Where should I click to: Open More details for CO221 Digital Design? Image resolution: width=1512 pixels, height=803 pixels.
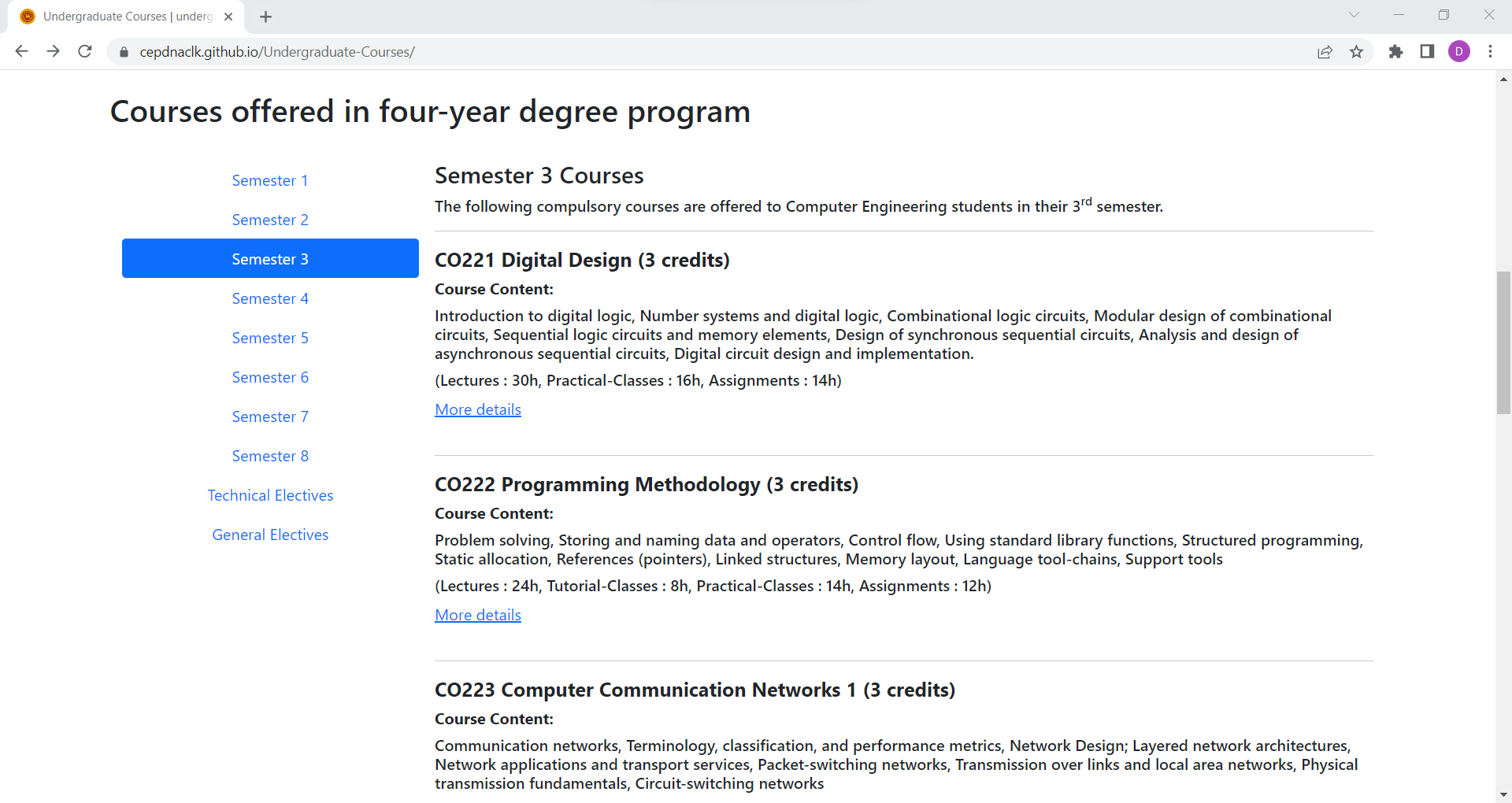[x=478, y=409]
